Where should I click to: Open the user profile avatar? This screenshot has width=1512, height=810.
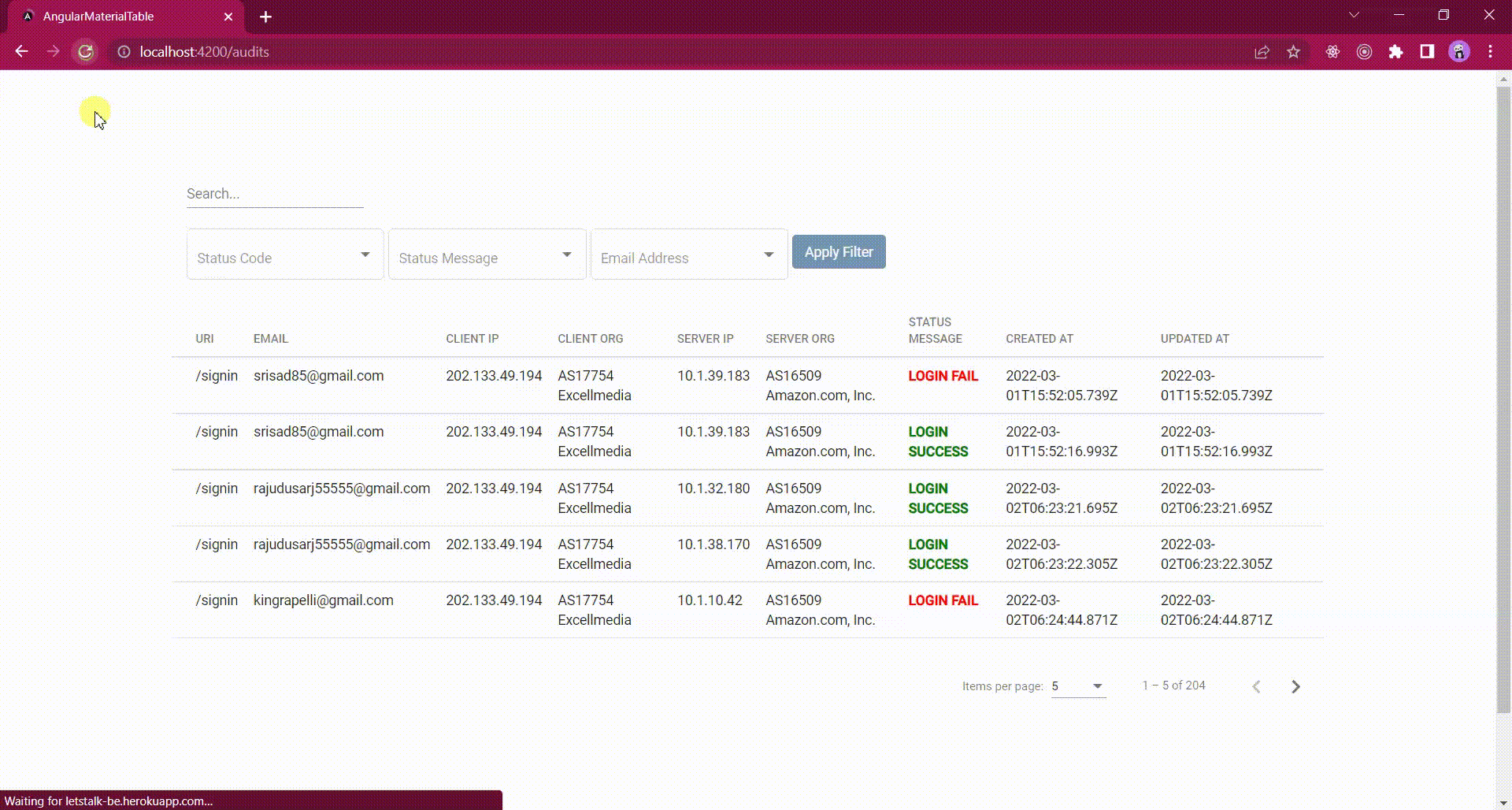pyautogui.click(x=1458, y=52)
